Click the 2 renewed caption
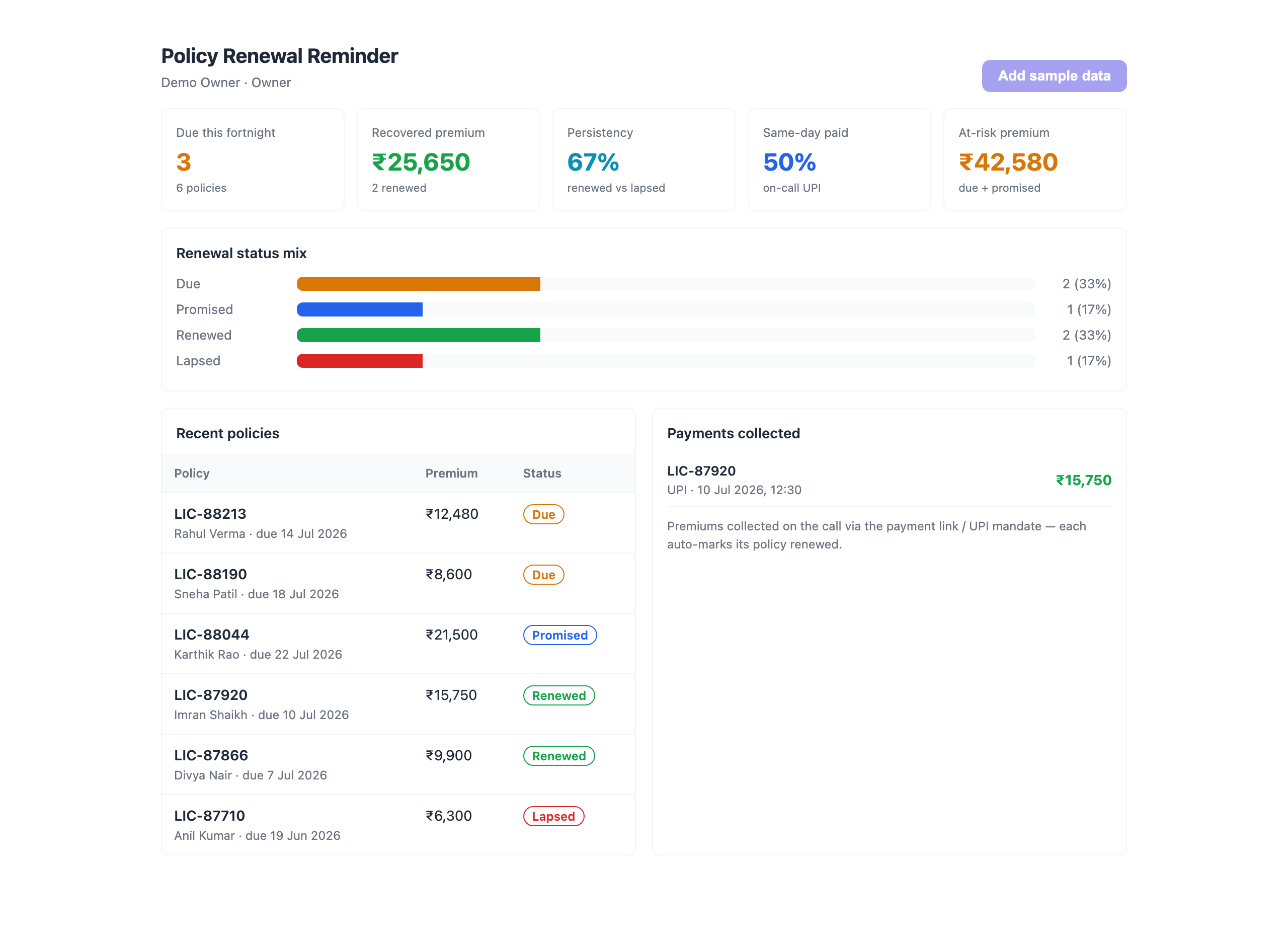This screenshot has height=946, width=1288. (399, 188)
